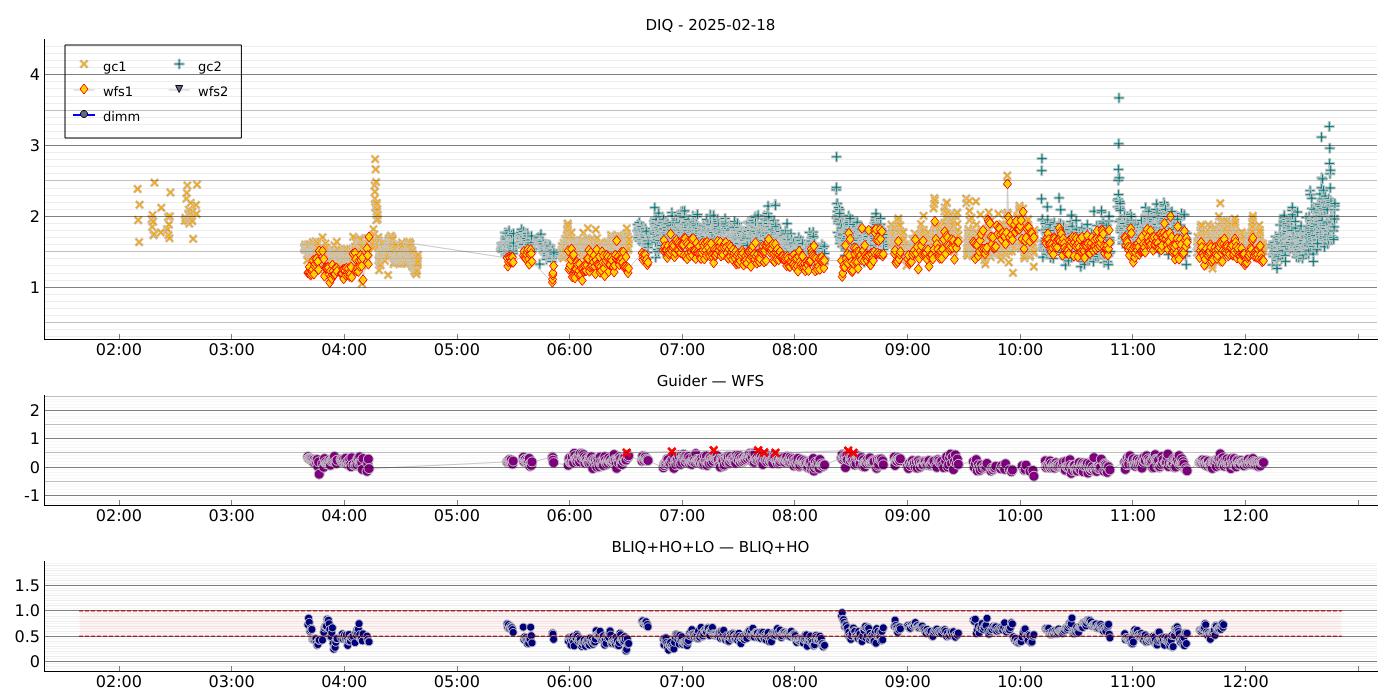Click y-axis label 1.0 on BLIQ plot

(x=26, y=611)
